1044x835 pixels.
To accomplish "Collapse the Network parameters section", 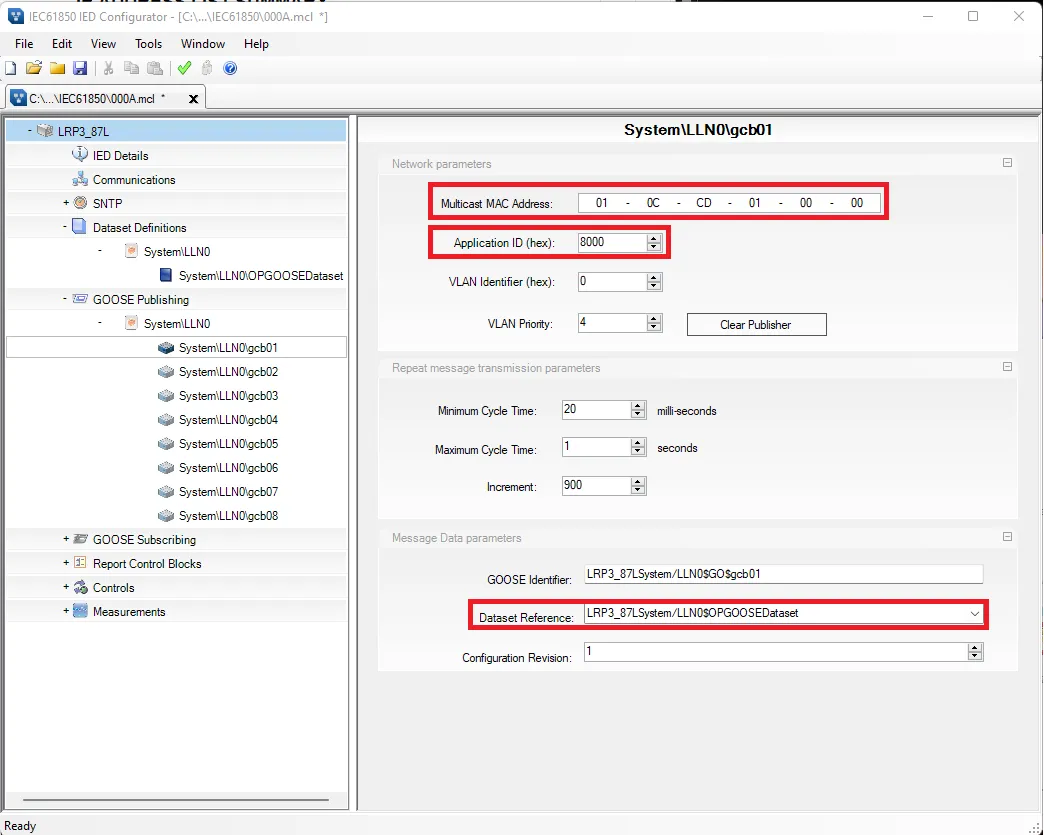I will point(1007,162).
